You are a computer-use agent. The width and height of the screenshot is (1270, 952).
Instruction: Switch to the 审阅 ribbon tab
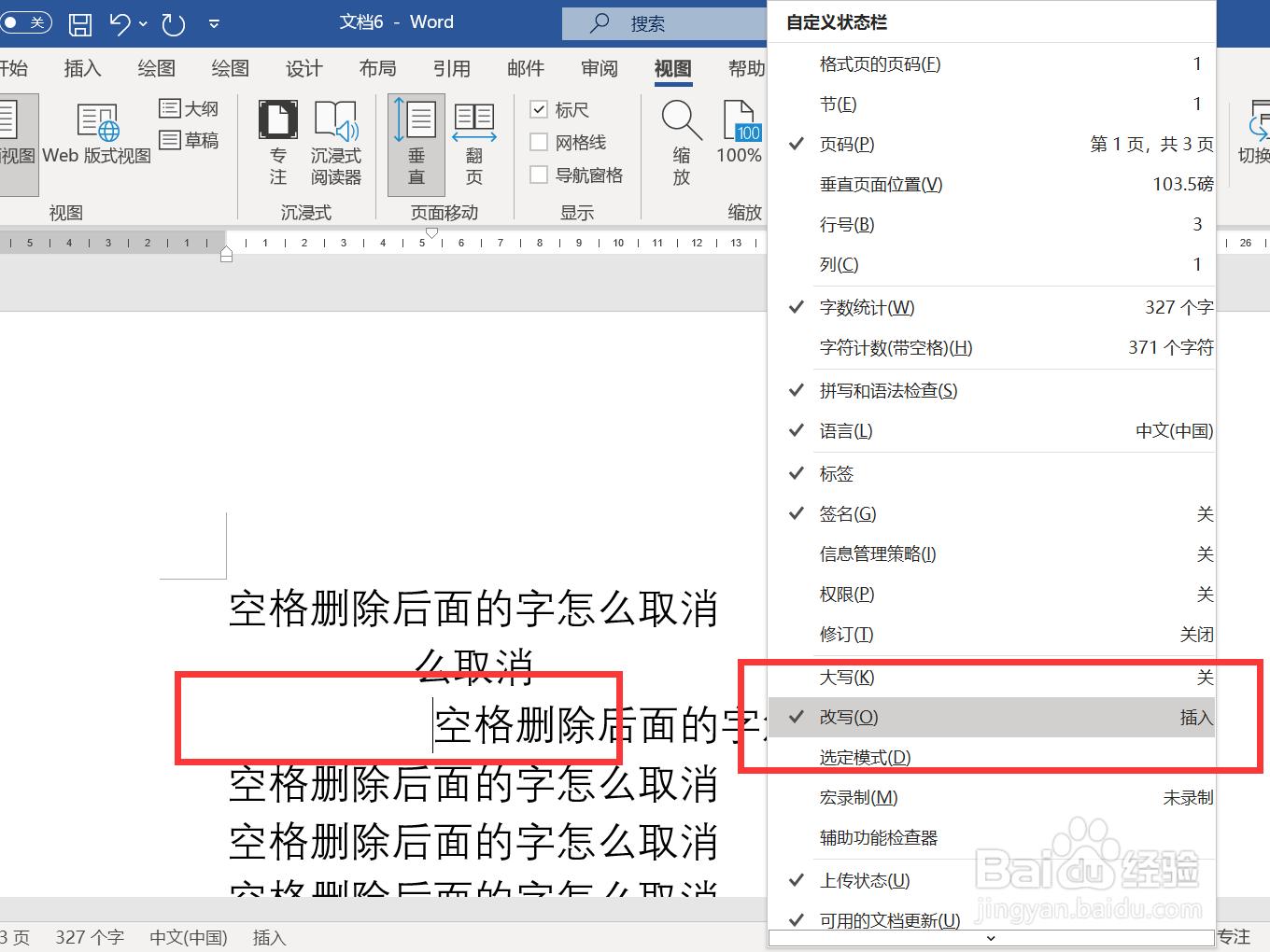point(599,68)
